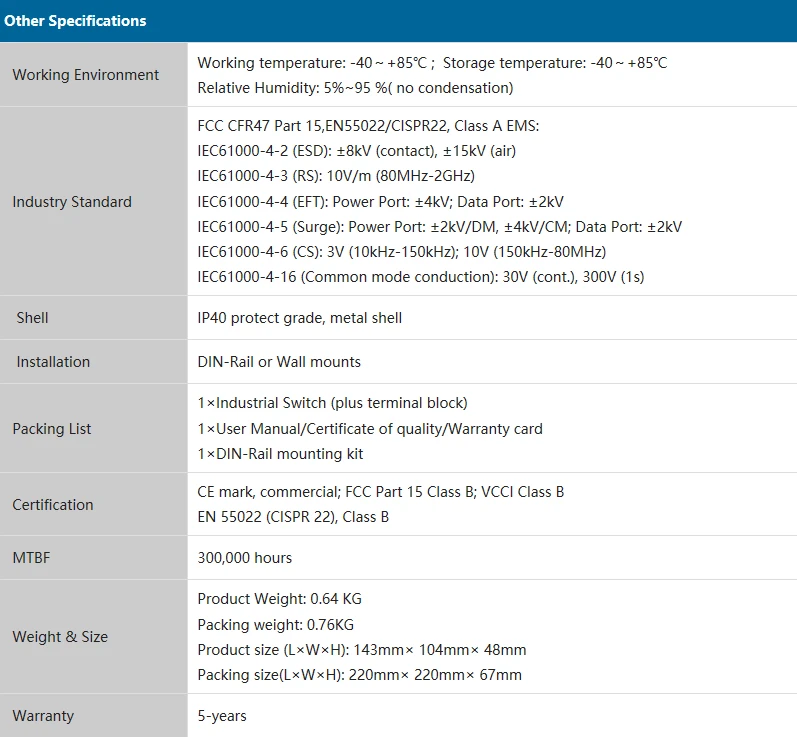This screenshot has width=797, height=737.
Task: Click the 'Other Specifications' header title
Action: point(75,21)
